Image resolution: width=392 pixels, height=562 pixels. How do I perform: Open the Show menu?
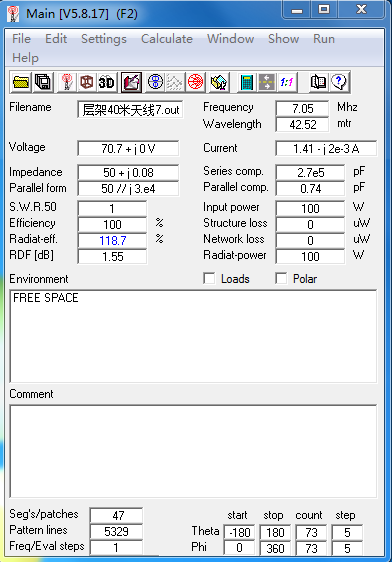click(283, 39)
